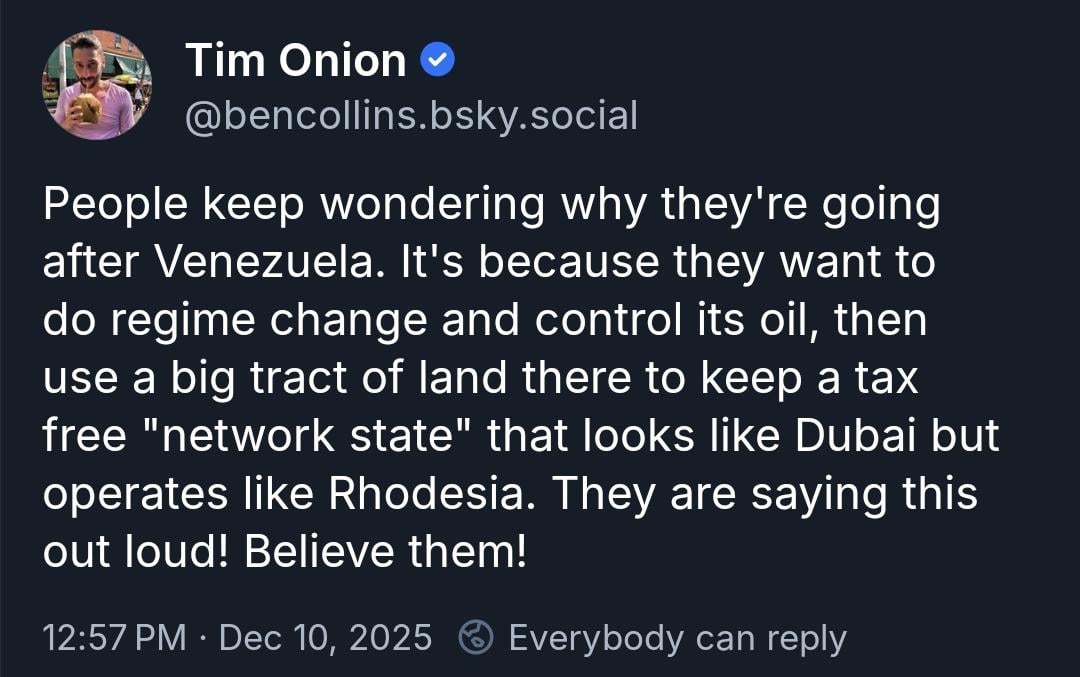1080x677 pixels.
Task: Open the @bencollins.bsky.social handle
Action: (x=411, y=116)
